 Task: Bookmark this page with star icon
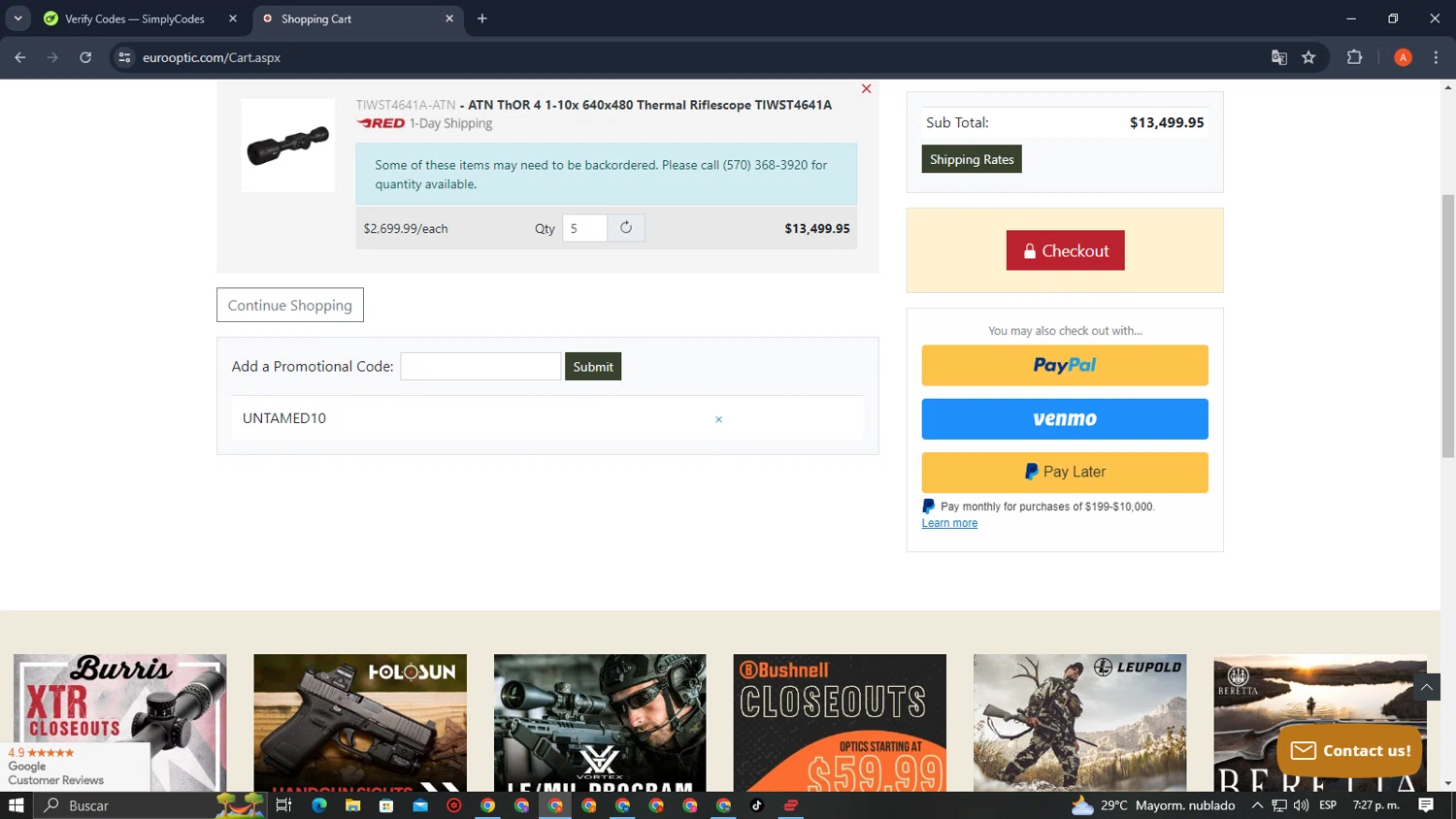tap(1308, 57)
